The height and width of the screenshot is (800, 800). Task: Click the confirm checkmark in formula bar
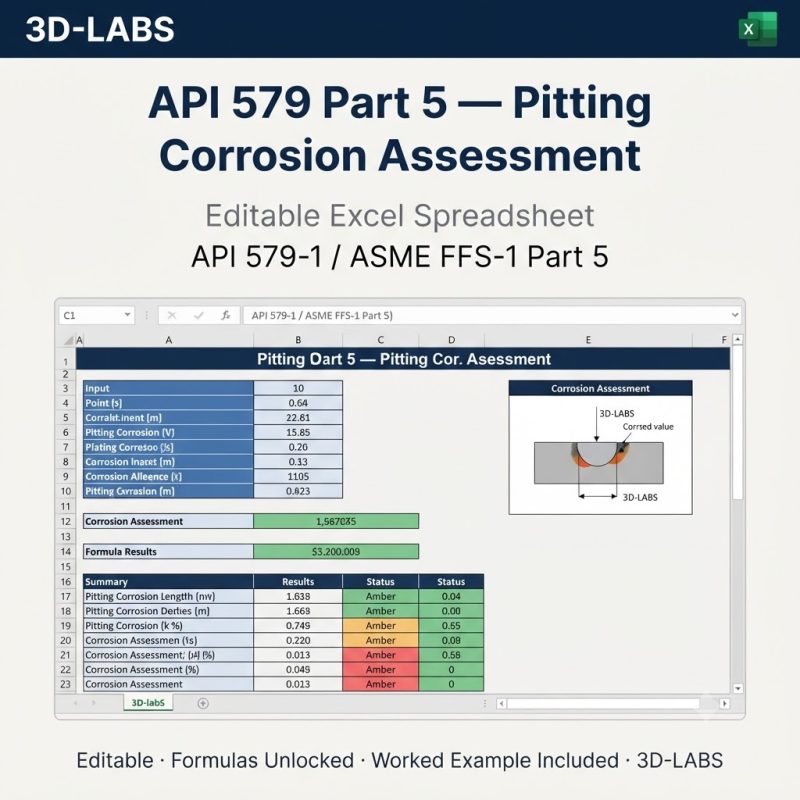[199, 315]
